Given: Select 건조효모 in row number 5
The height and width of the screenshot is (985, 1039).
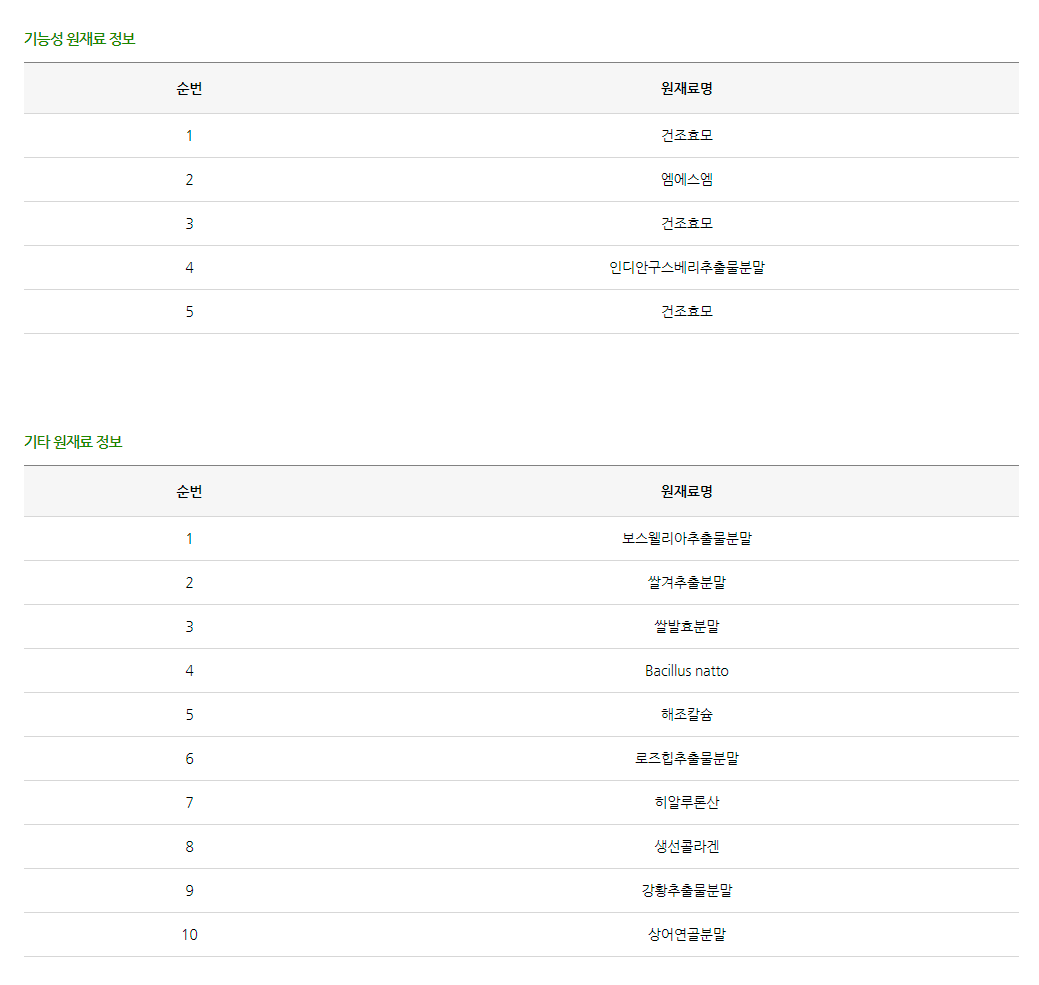Looking at the screenshot, I should [686, 312].
